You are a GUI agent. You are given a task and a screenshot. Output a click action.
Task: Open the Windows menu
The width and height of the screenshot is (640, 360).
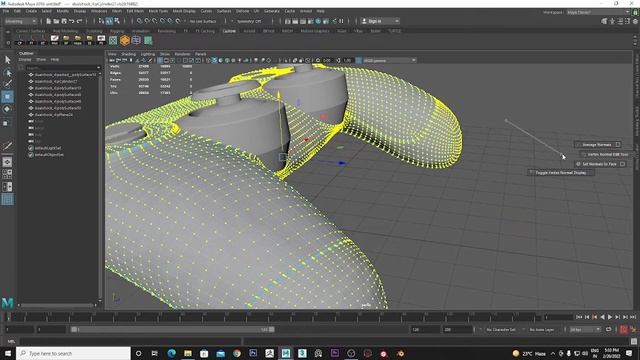(x=99, y=11)
